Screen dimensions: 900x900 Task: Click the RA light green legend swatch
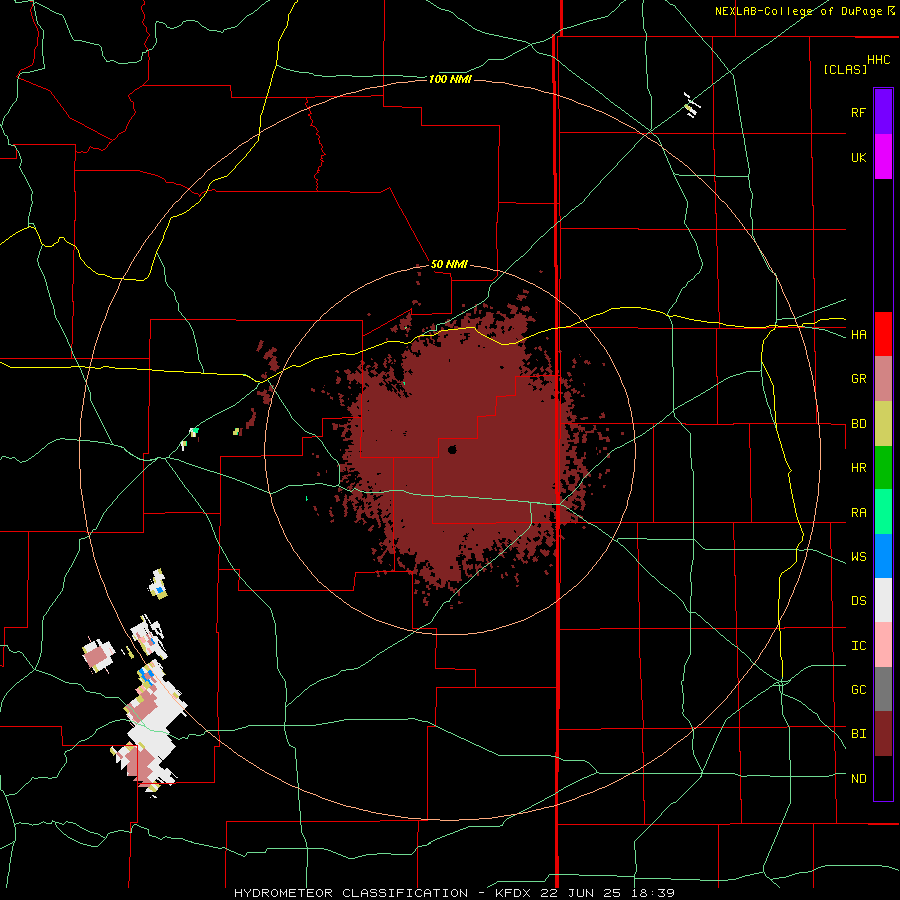pyautogui.click(x=883, y=512)
